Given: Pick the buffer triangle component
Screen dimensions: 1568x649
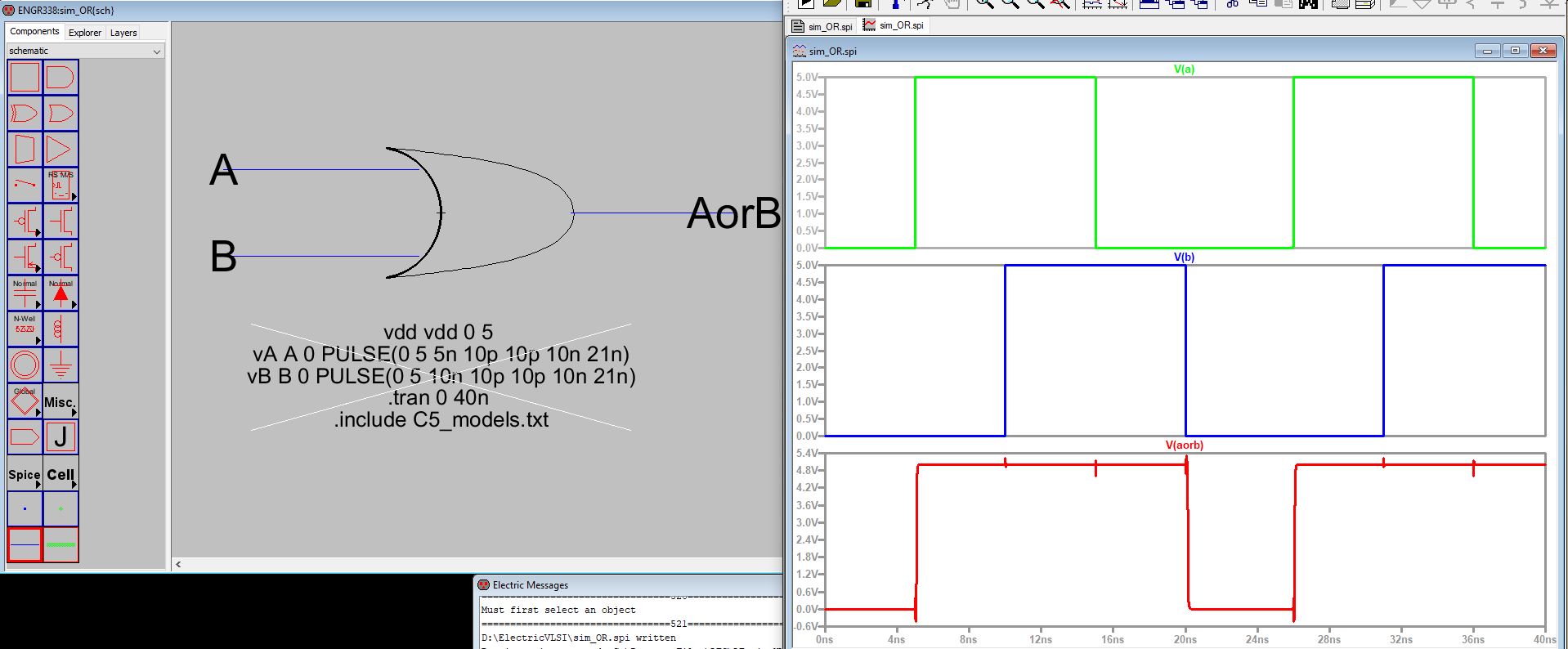Looking at the screenshot, I should [x=60, y=150].
